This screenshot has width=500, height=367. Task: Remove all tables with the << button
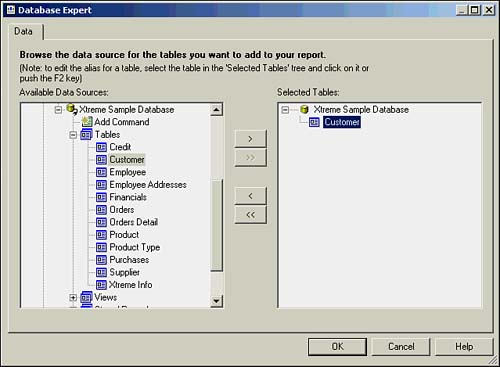pos(250,215)
